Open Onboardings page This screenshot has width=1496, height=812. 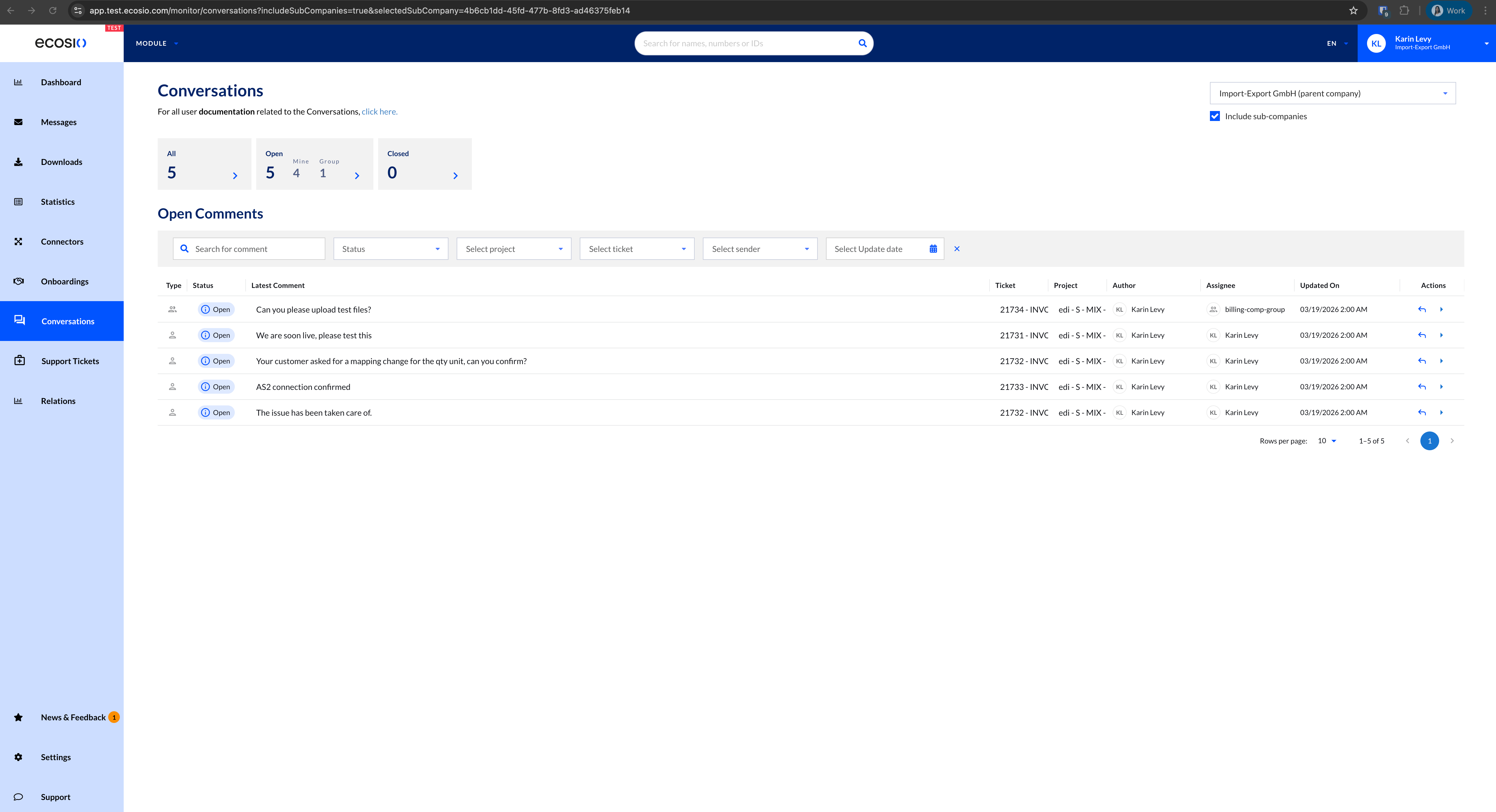tap(62, 282)
